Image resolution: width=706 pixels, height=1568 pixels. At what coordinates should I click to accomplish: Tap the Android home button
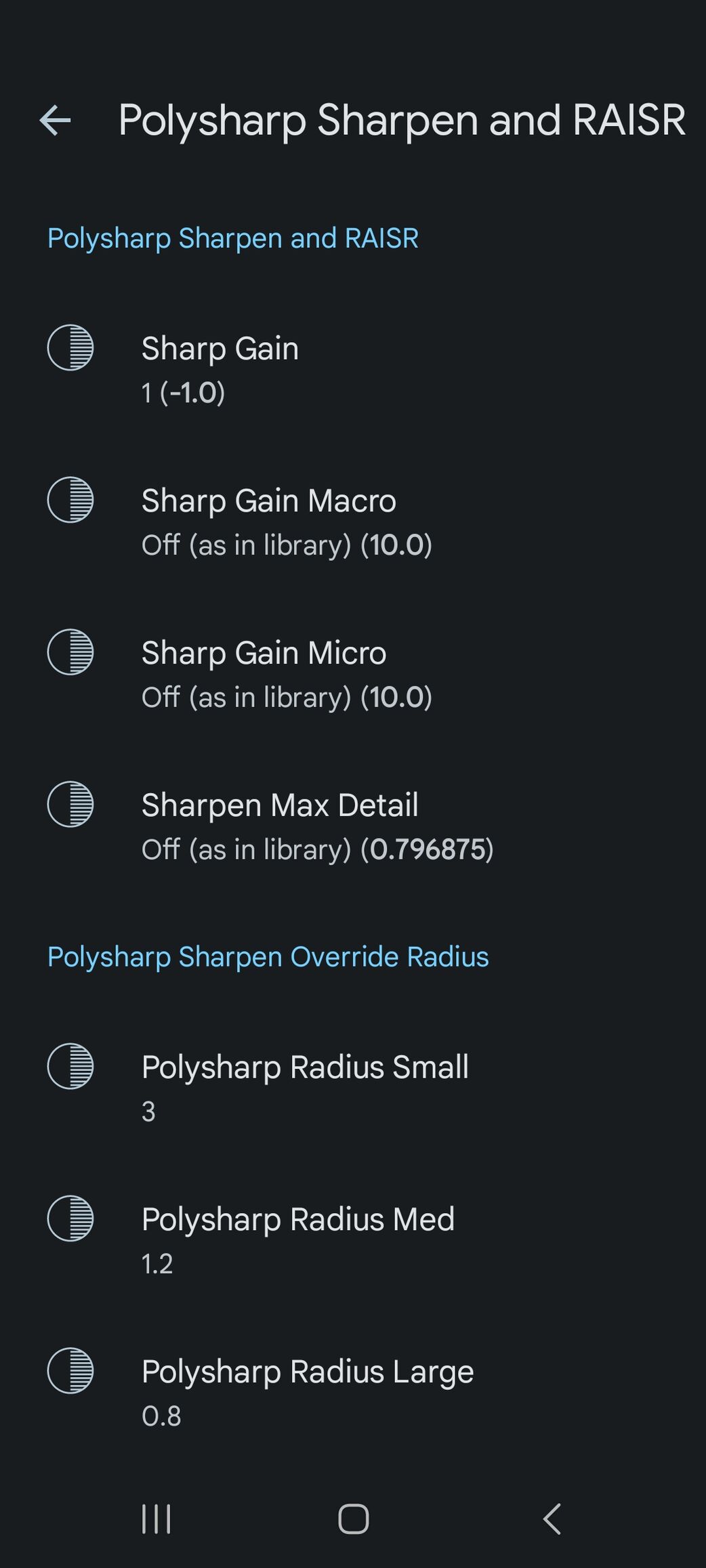[x=353, y=1519]
